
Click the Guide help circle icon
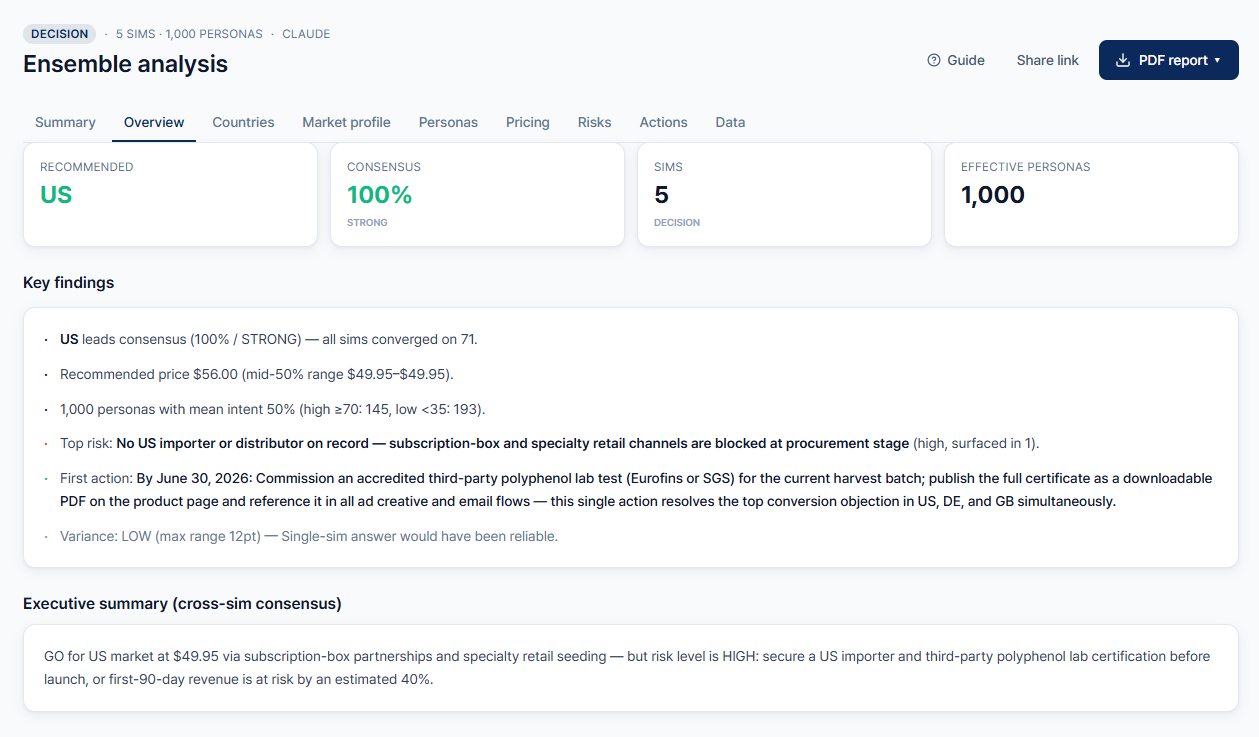pyautogui.click(x=934, y=60)
